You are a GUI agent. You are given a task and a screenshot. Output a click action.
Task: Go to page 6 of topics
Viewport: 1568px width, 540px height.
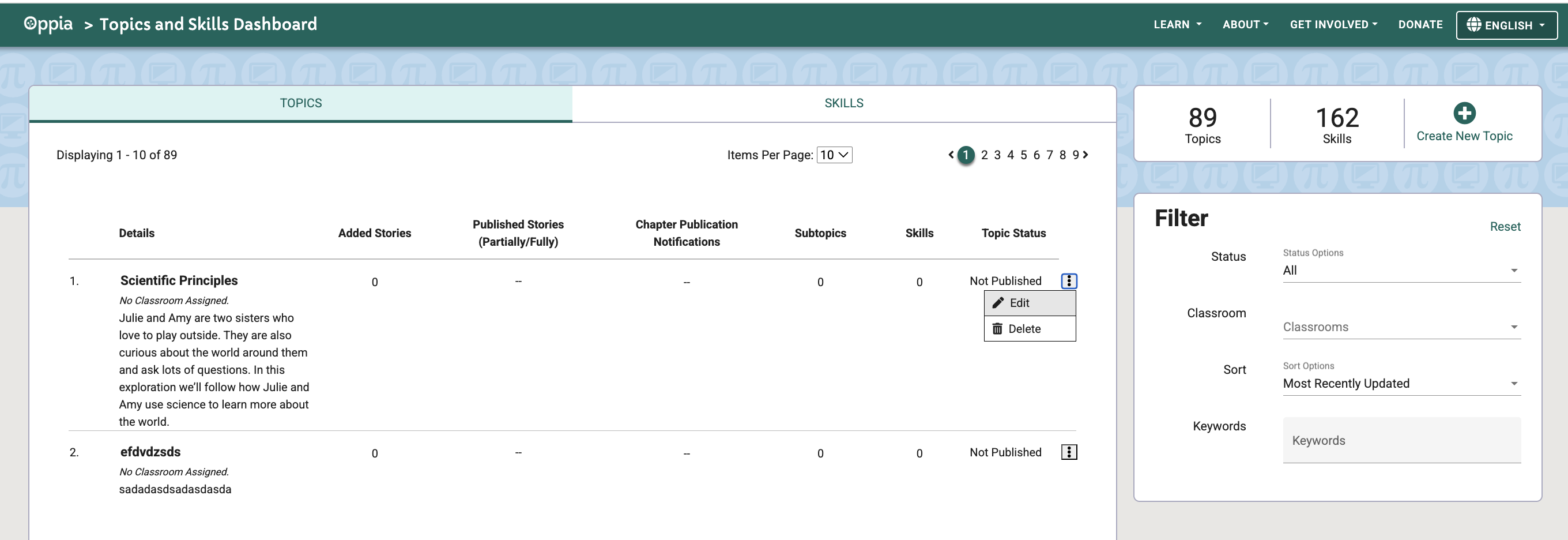pyautogui.click(x=1036, y=155)
